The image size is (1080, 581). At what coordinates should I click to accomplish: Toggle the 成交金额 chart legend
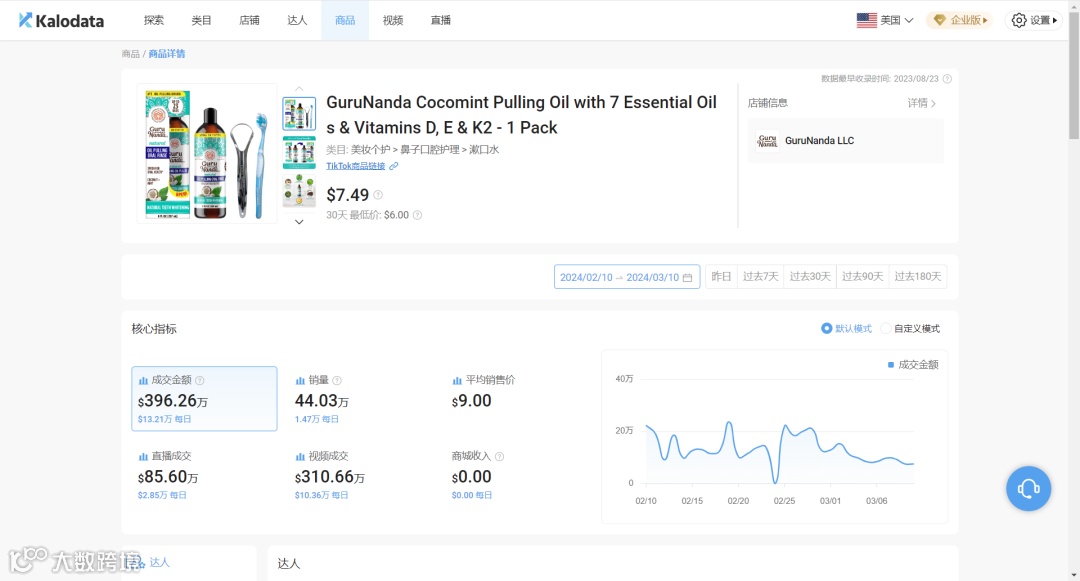(x=913, y=365)
